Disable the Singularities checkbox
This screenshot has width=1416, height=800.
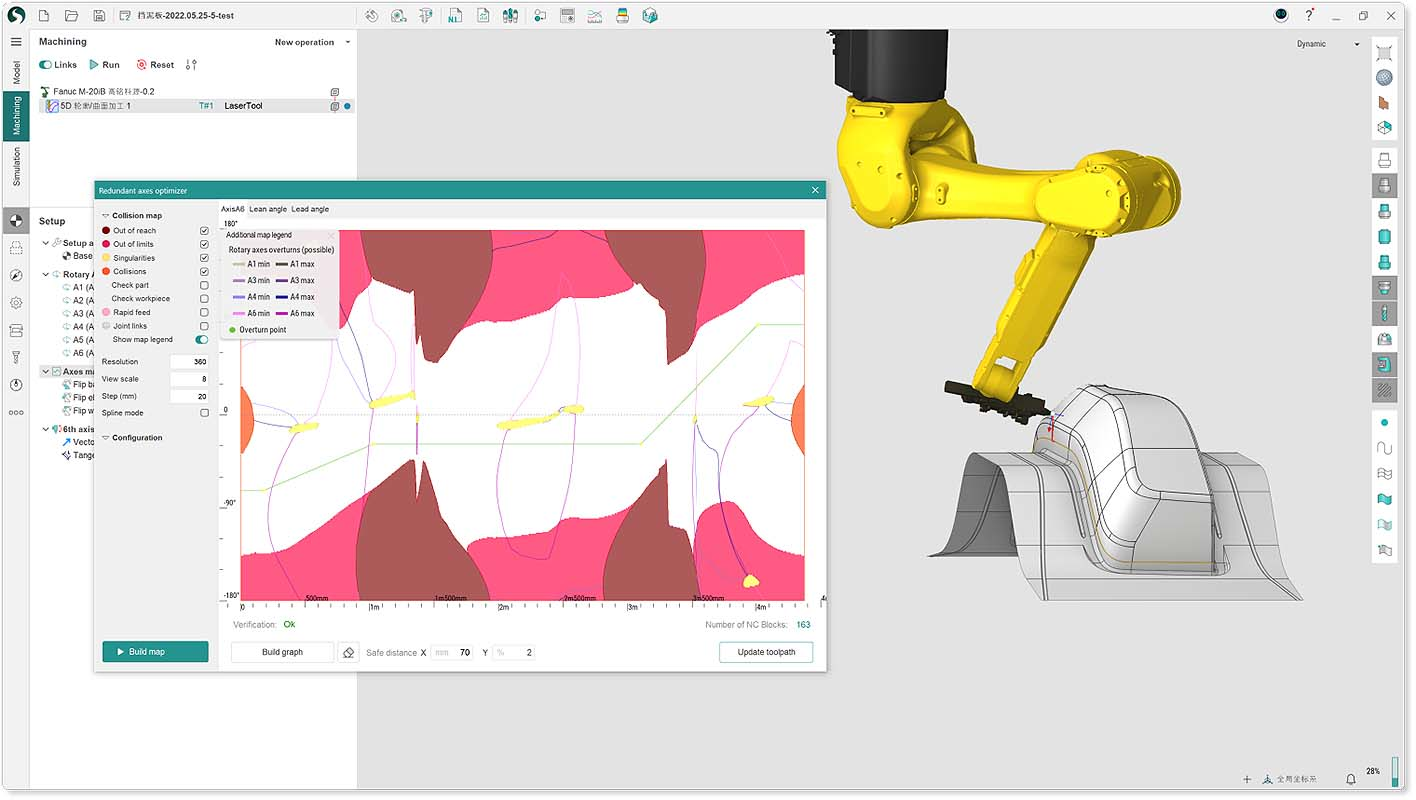204,257
